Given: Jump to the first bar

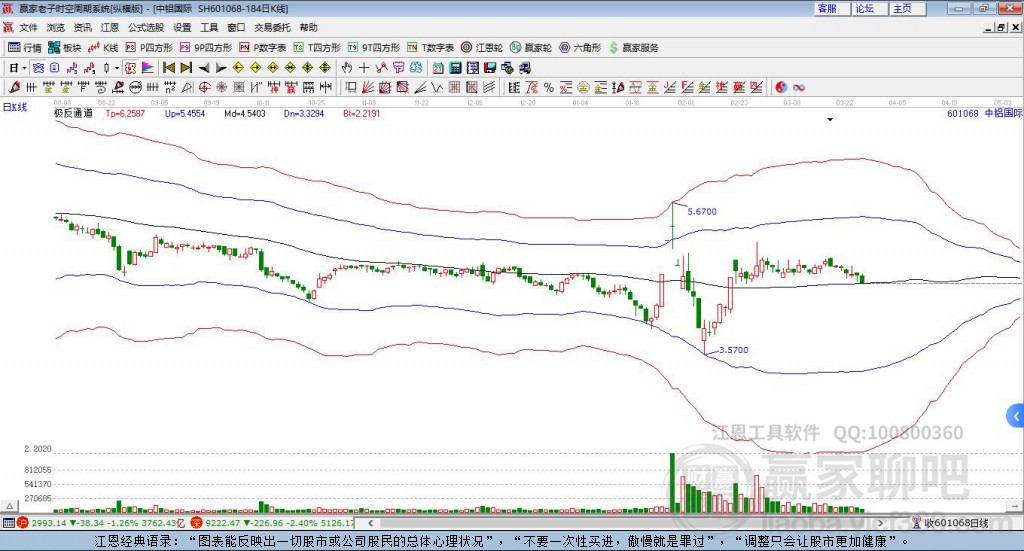Looking at the screenshot, I should tap(169, 68).
